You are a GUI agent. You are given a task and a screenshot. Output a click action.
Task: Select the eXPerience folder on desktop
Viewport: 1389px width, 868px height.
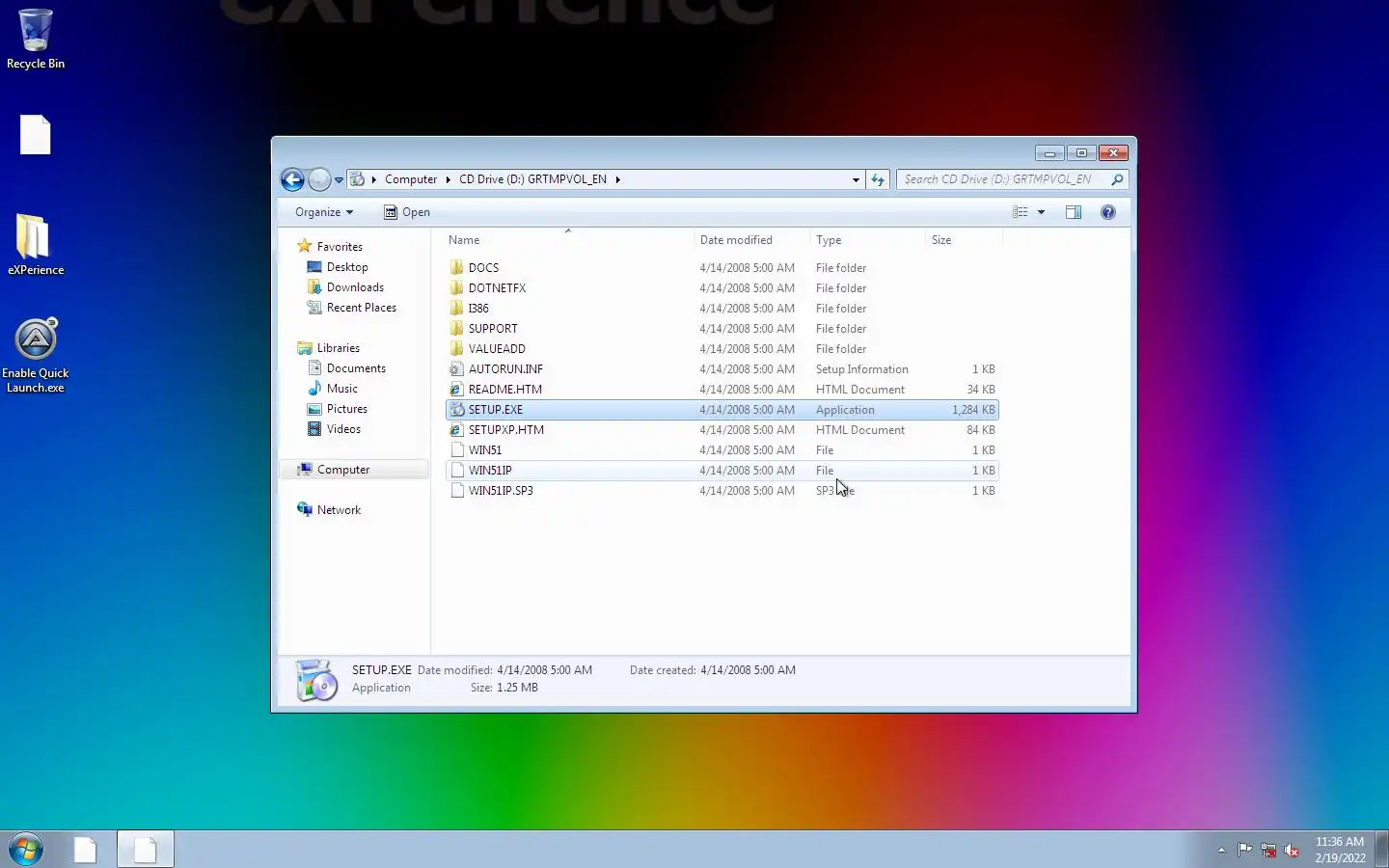pos(36,245)
